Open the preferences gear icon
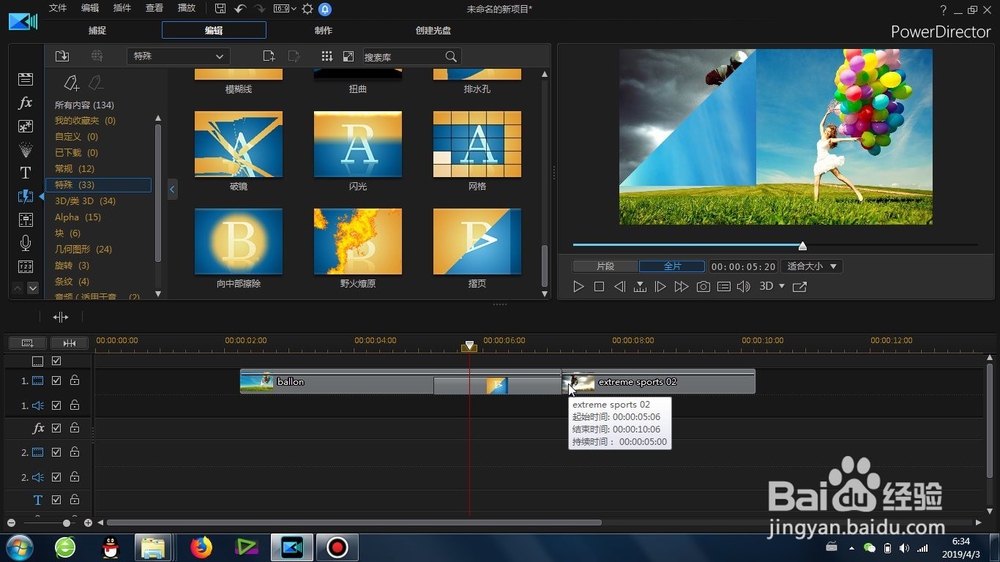The width and height of the screenshot is (1000, 562). (307, 9)
